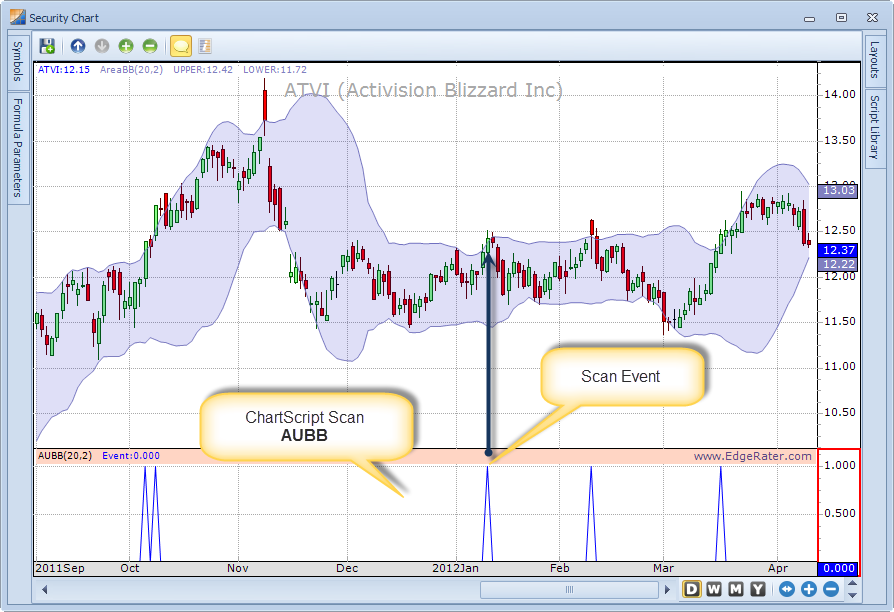Click the horizontal scrollbar left arrow
894x612 pixels.
pyautogui.click(x=44, y=589)
